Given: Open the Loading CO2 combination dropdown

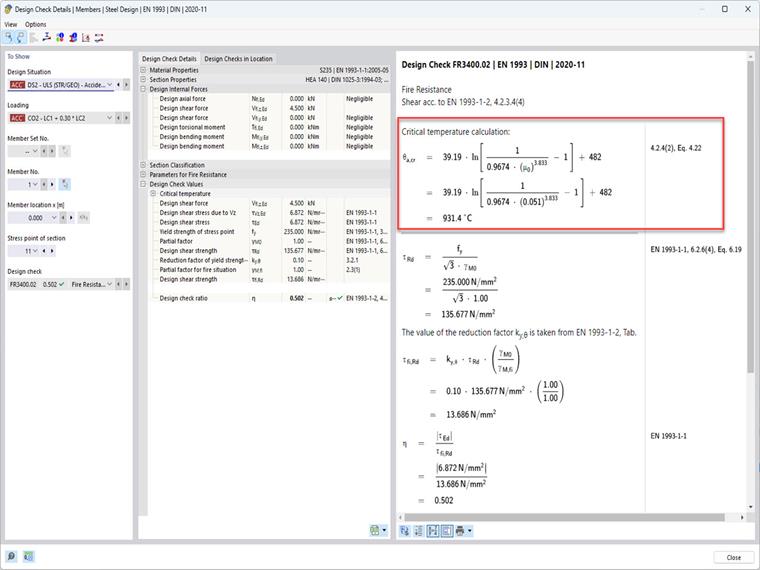Looking at the screenshot, I should 110,118.
